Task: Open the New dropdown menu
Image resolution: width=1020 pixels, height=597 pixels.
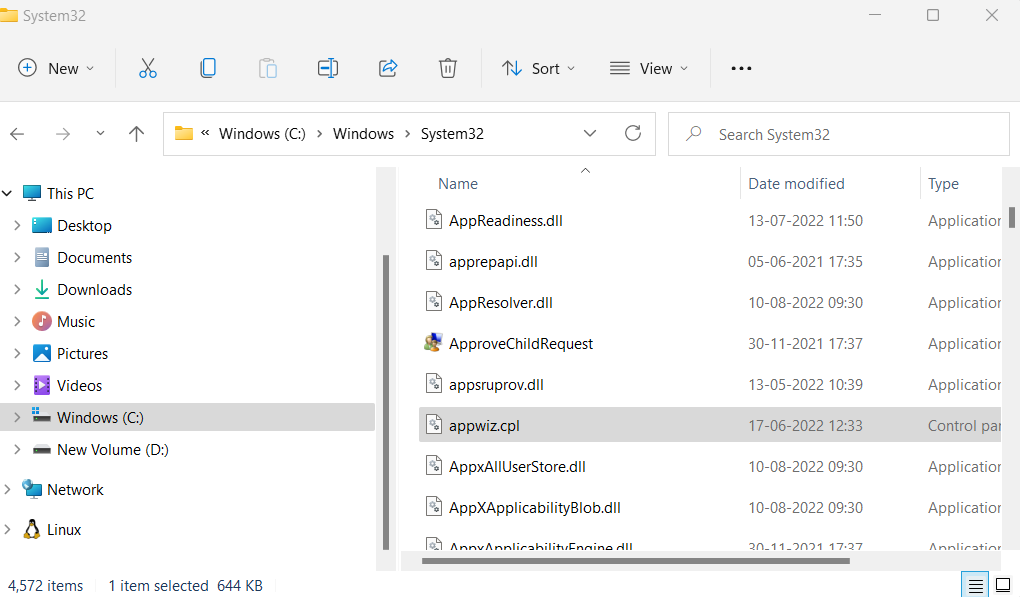Action: 56,68
